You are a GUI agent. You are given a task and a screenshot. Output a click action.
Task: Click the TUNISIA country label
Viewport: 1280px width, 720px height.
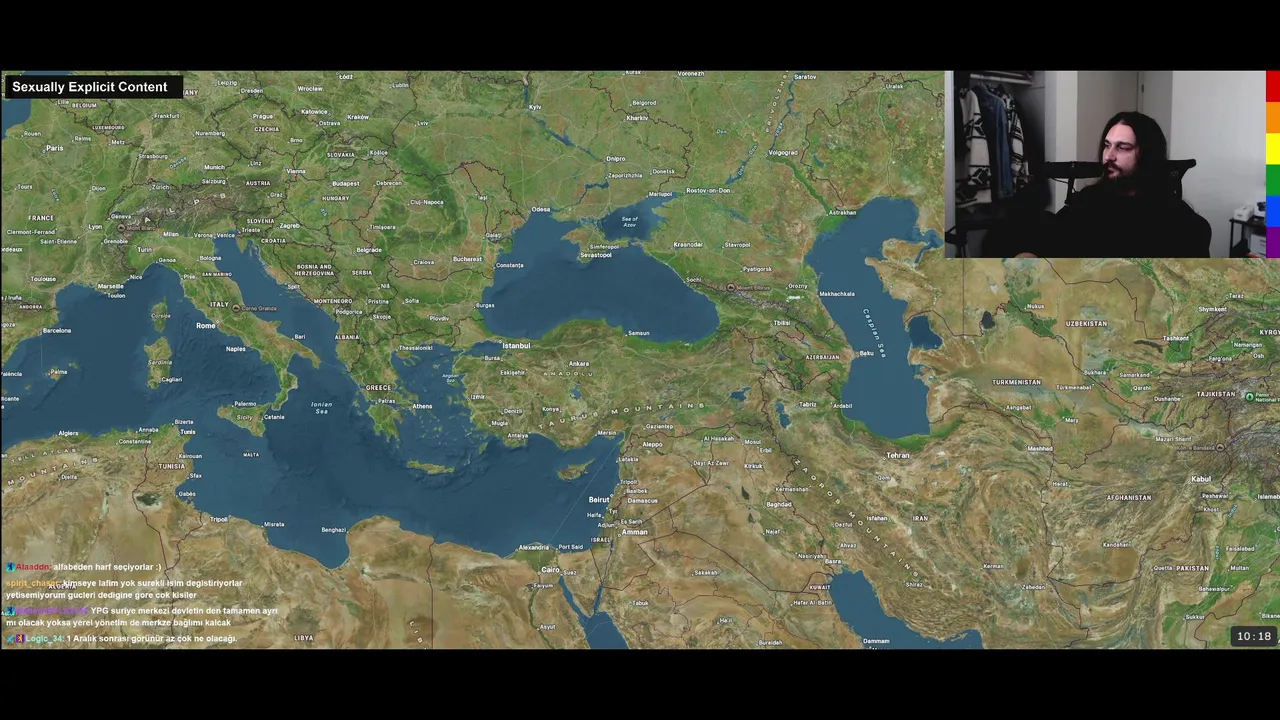click(x=172, y=466)
